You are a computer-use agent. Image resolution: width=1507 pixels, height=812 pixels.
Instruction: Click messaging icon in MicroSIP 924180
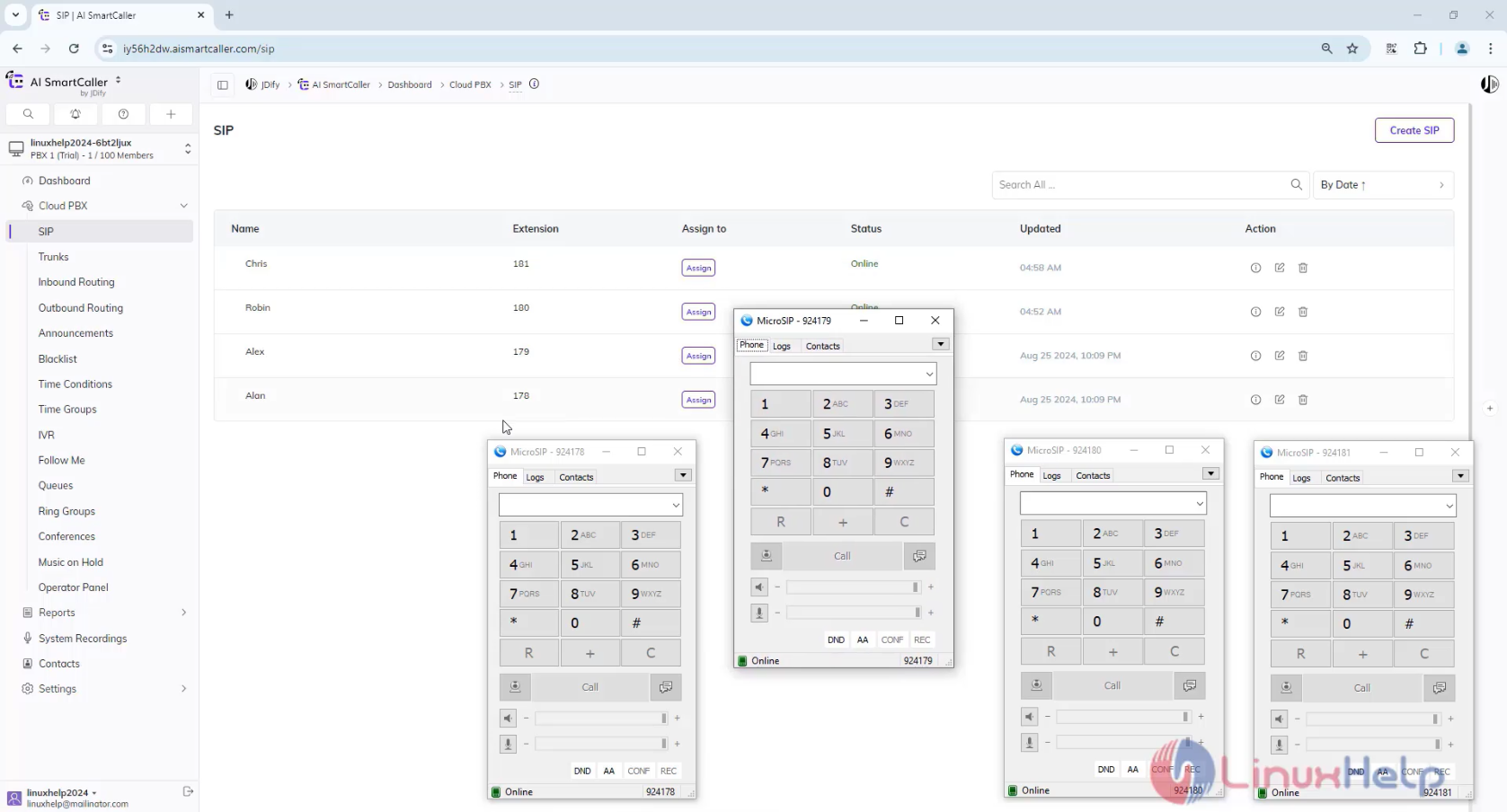(1189, 685)
